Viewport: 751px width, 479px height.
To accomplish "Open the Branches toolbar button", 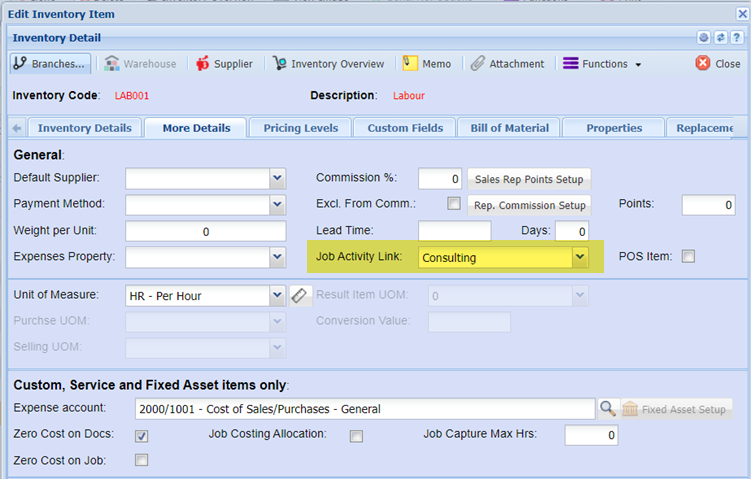I will 50,63.
